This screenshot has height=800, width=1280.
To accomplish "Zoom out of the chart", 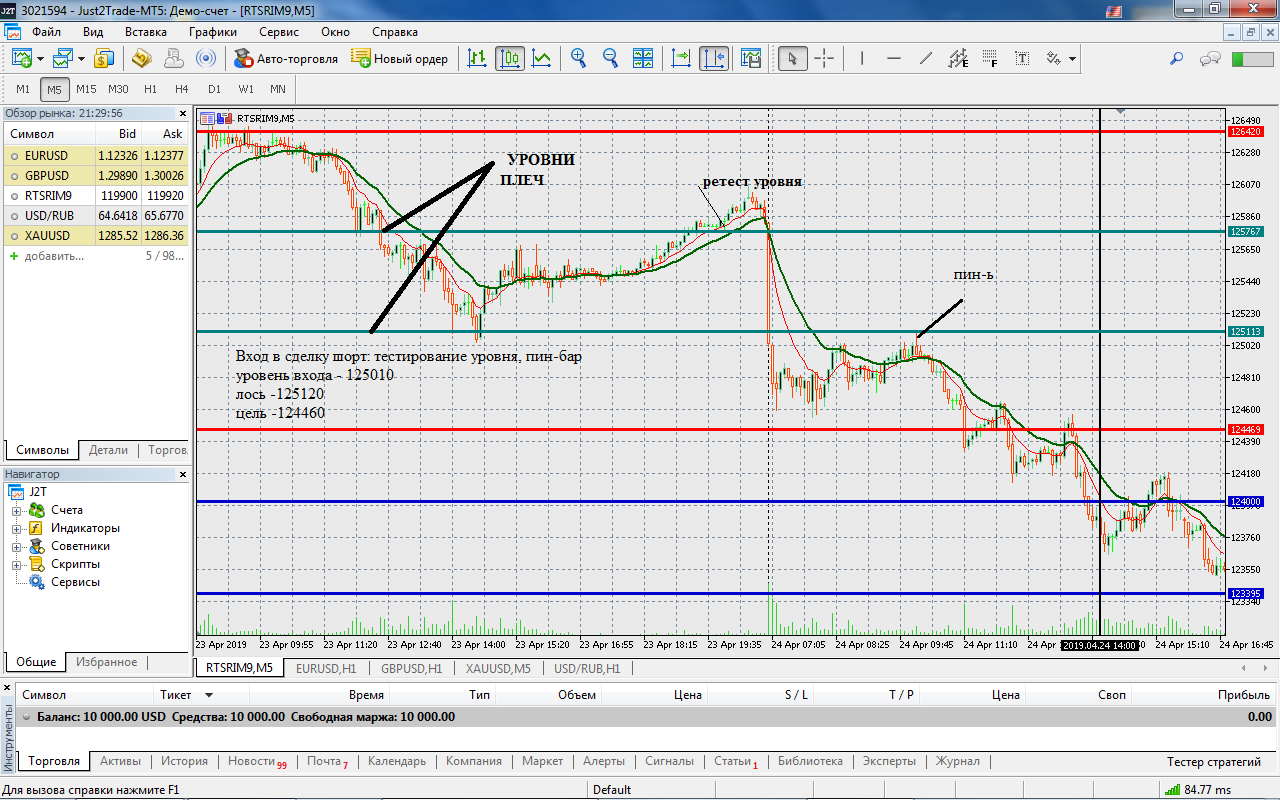I will (610, 59).
